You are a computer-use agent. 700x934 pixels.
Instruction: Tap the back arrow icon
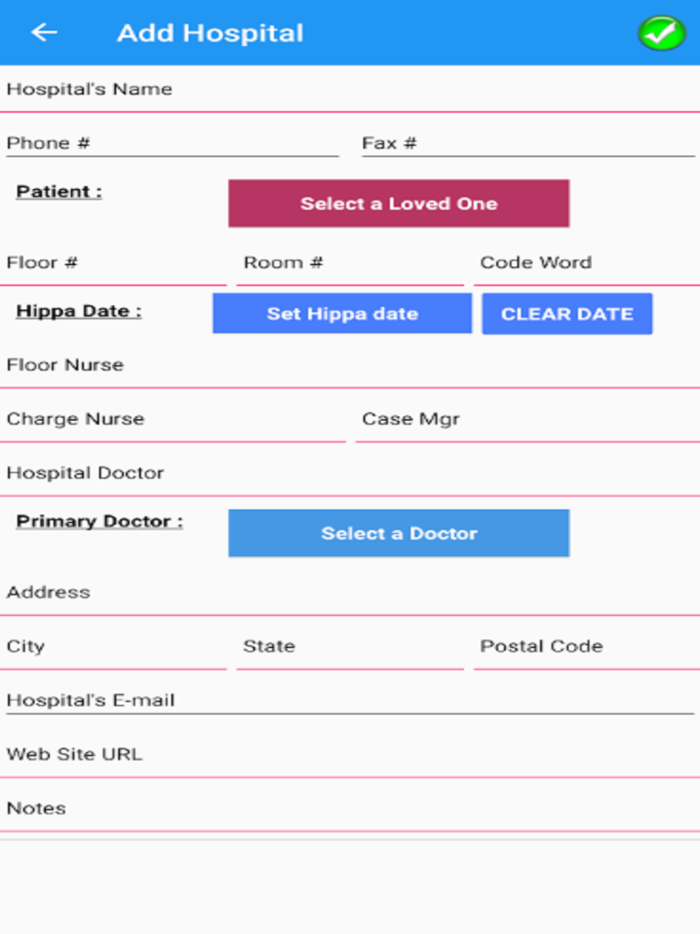pos(44,33)
